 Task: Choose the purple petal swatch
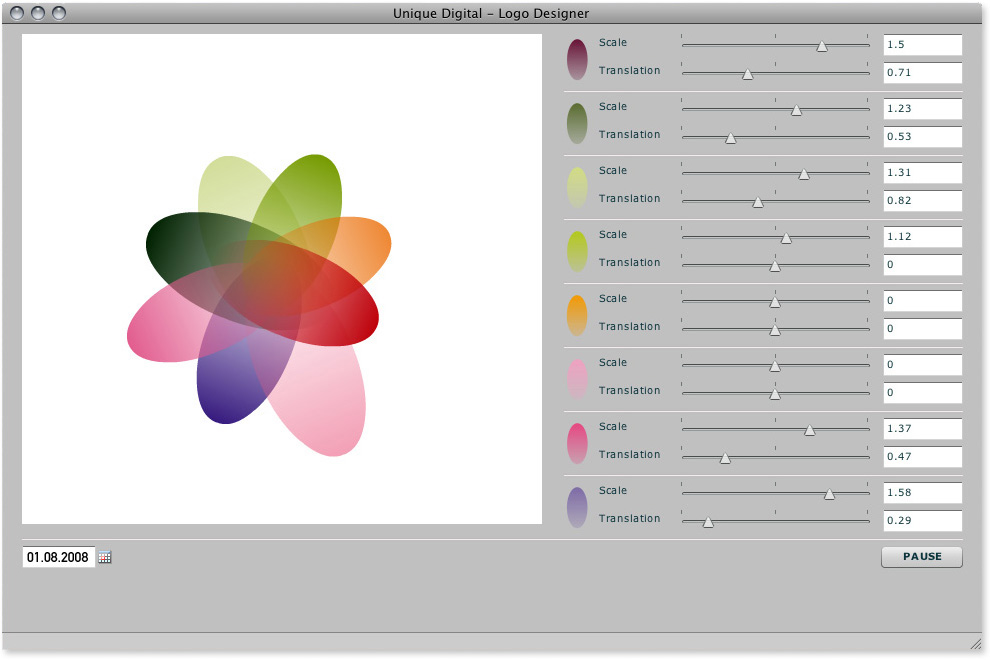pos(577,507)
